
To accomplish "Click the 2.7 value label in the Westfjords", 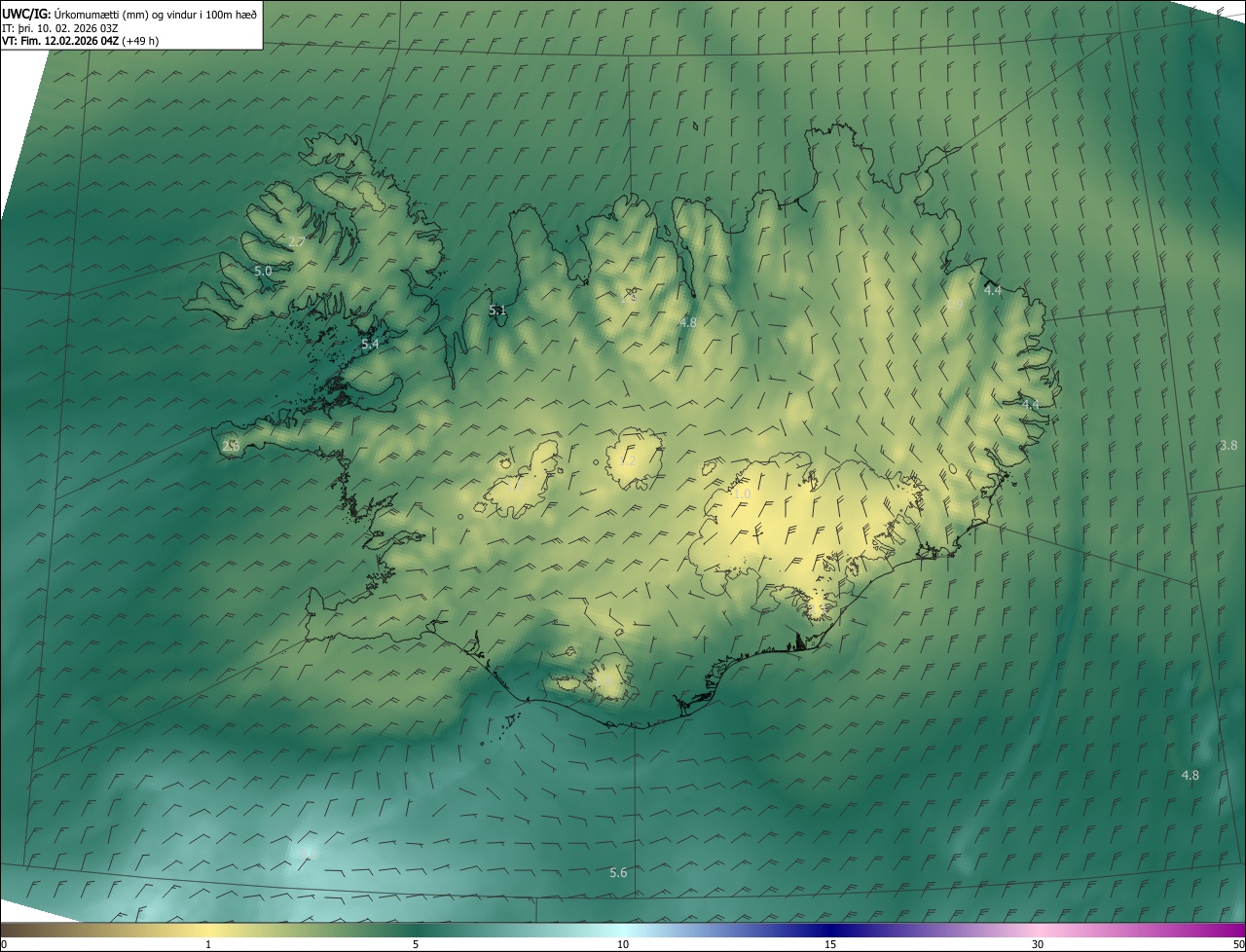I will click(x=297, y=241).
